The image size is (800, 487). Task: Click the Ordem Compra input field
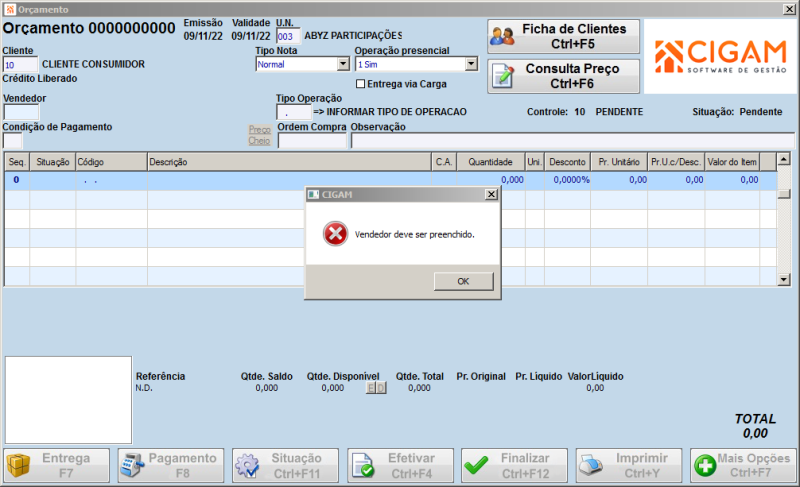[x=312, y=141]
